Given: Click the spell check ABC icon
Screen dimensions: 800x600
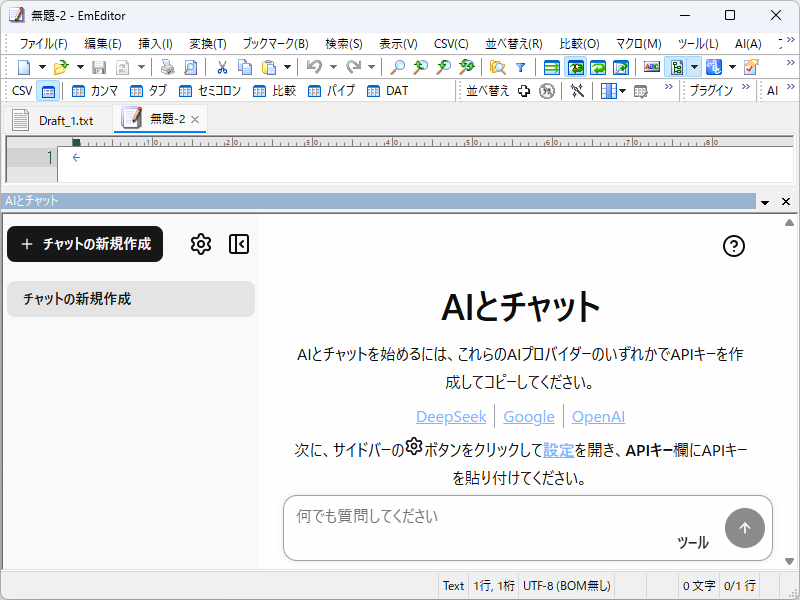Looking at the screenshot, I should [651, 67].
